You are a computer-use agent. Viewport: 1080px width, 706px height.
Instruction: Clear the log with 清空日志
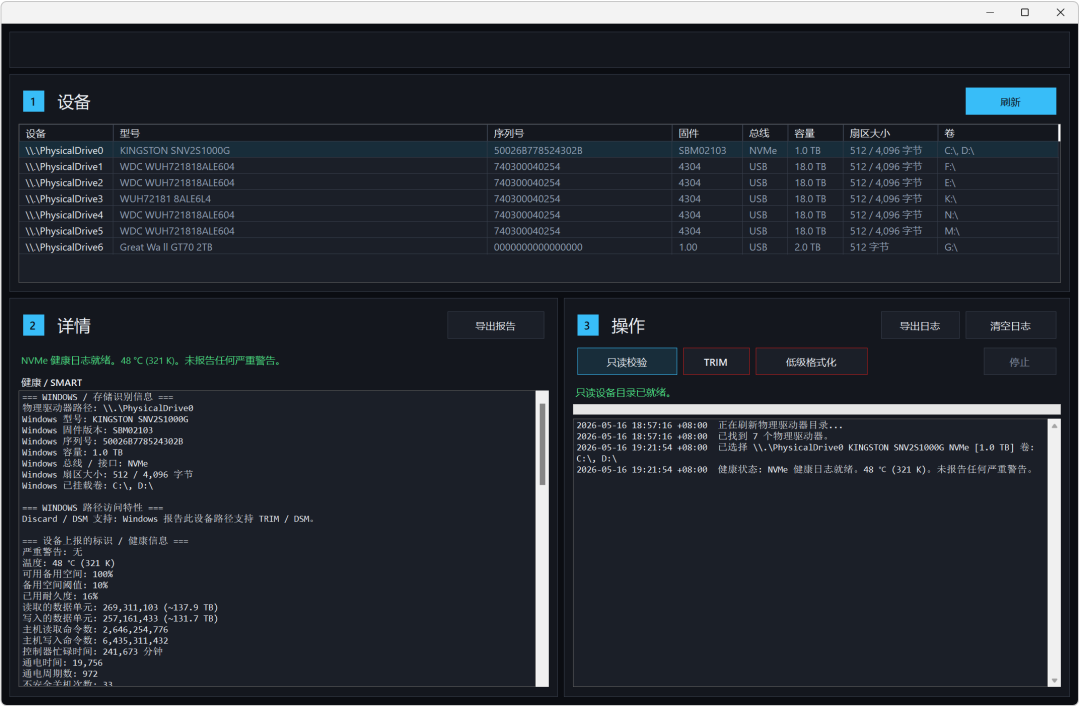tap(1010, 326)
